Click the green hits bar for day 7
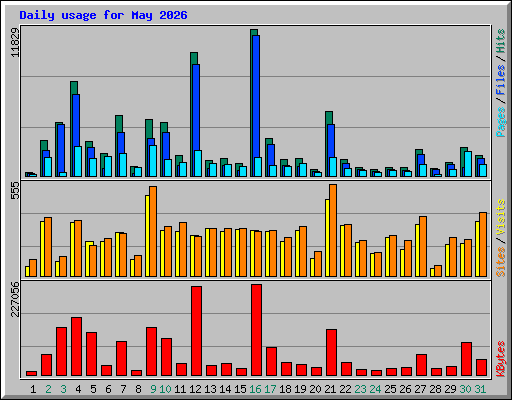This screenshot has height=400, width=512. pos(119,123)
